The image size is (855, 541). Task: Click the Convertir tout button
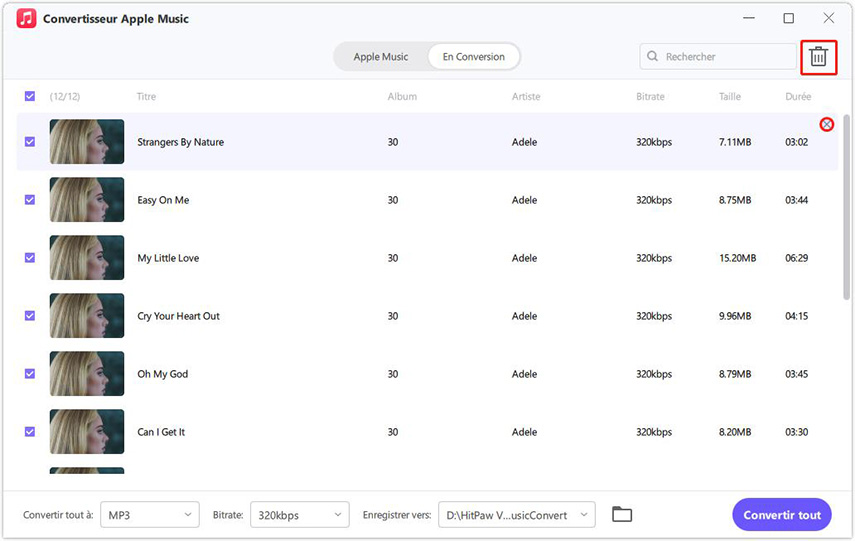click(782, 515)
